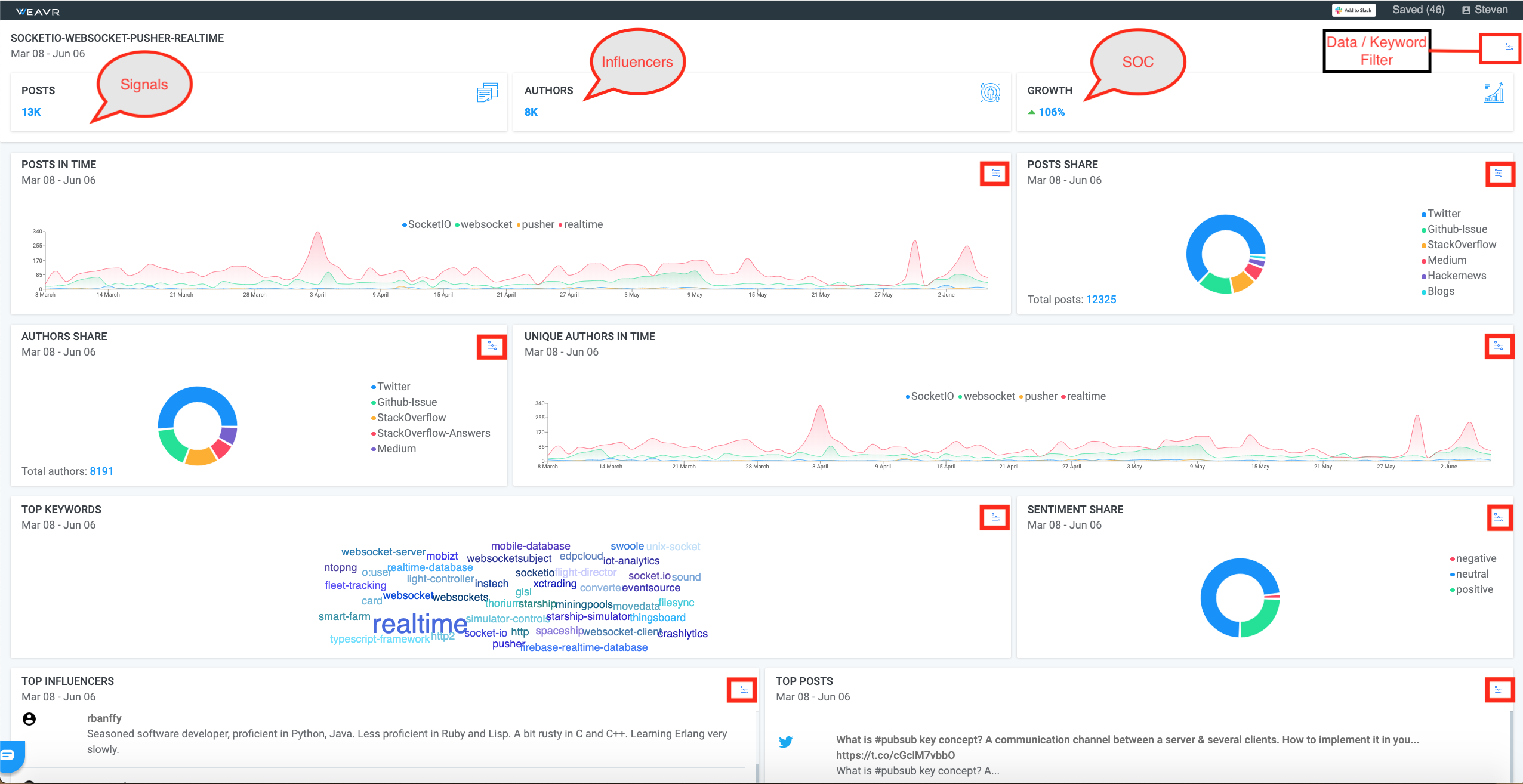Toggle Twitter in Posts Share legend
Image resolution: width=1523 pixels, height=784 pixels.
click(1443, 214)
